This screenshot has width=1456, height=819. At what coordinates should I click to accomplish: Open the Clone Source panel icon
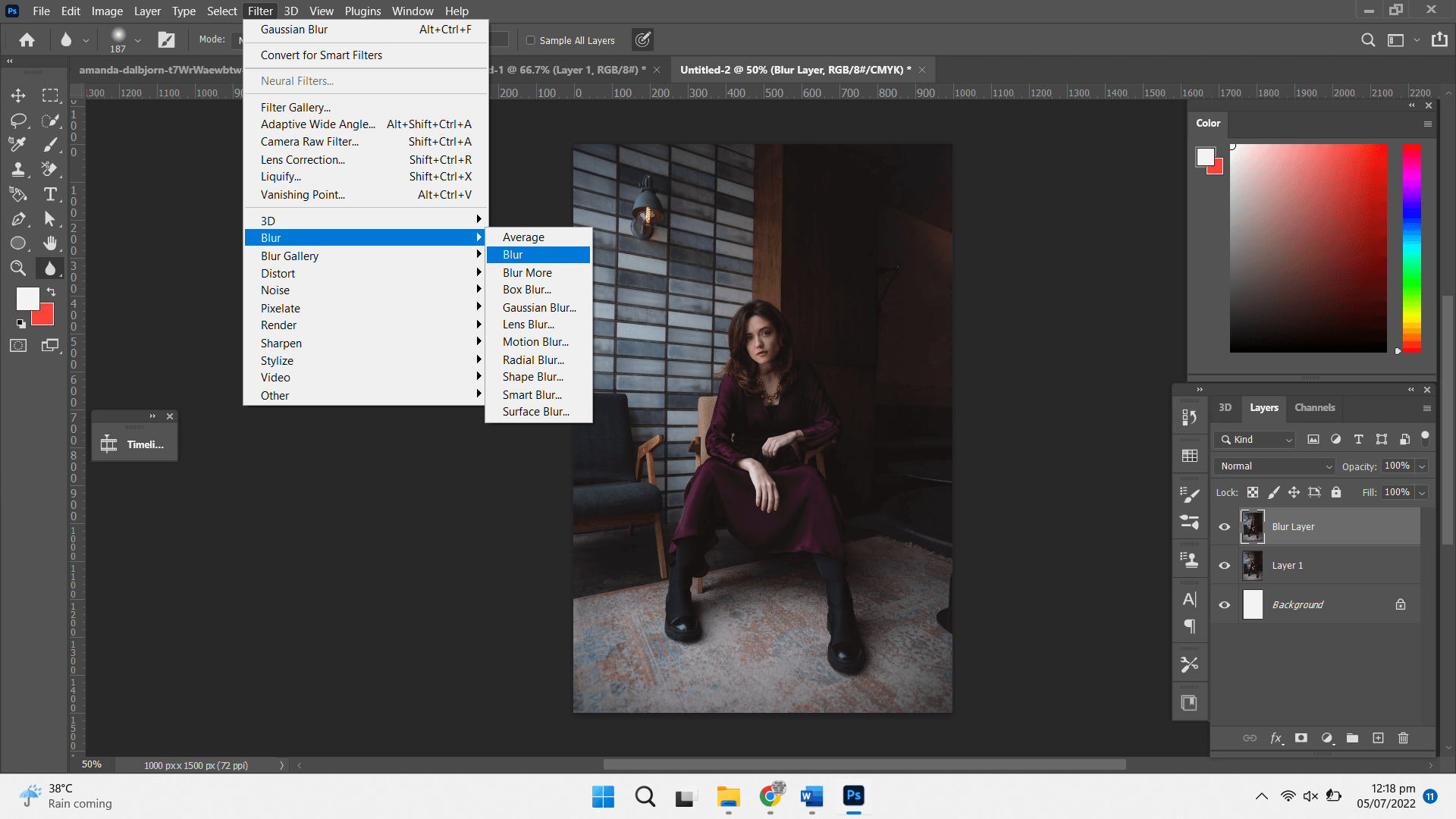click(x=1189, y=560)
